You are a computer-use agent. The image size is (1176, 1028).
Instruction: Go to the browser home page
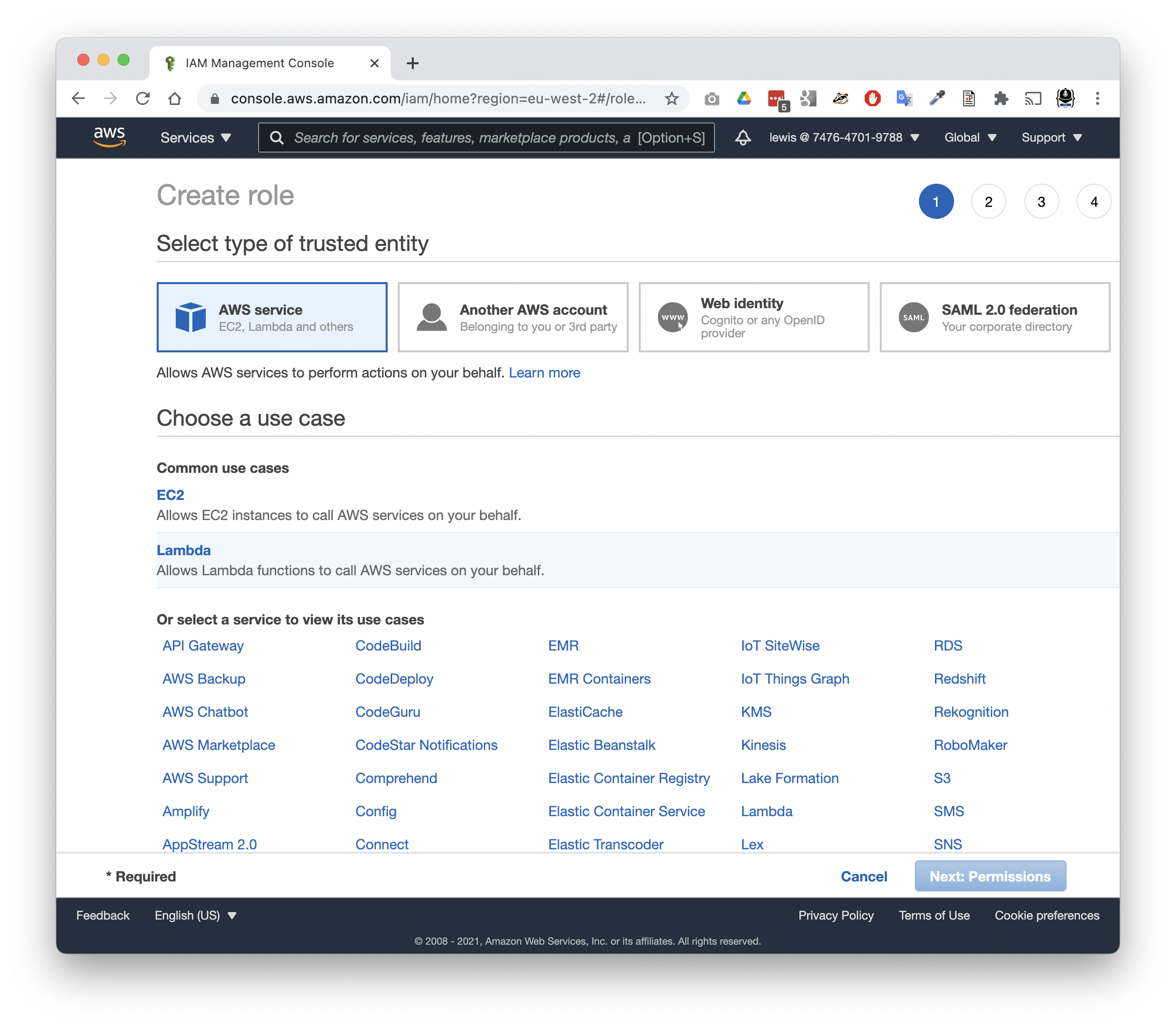[175, 99]
